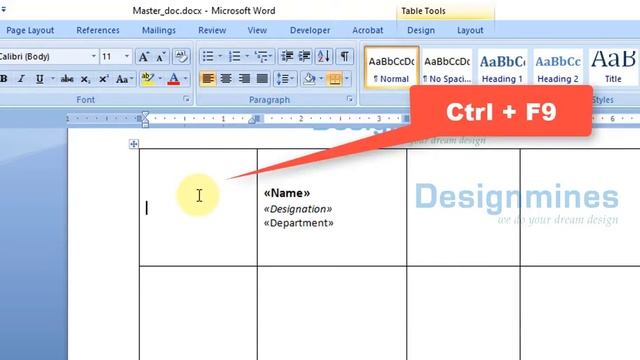
Task: Apply the Heading 1 style
Action: [x=502, y=67]
